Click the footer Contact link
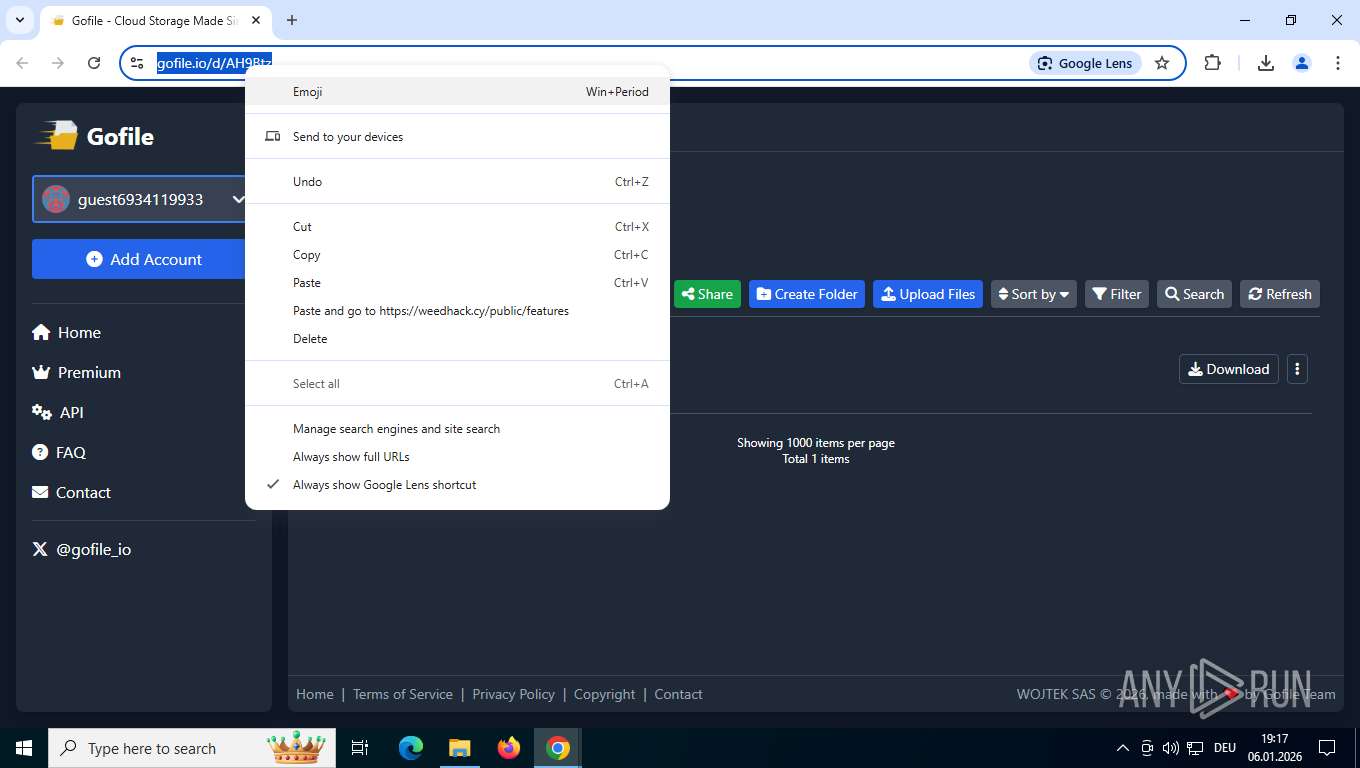This screenshot has width=1360, height=768. [678, 694]
